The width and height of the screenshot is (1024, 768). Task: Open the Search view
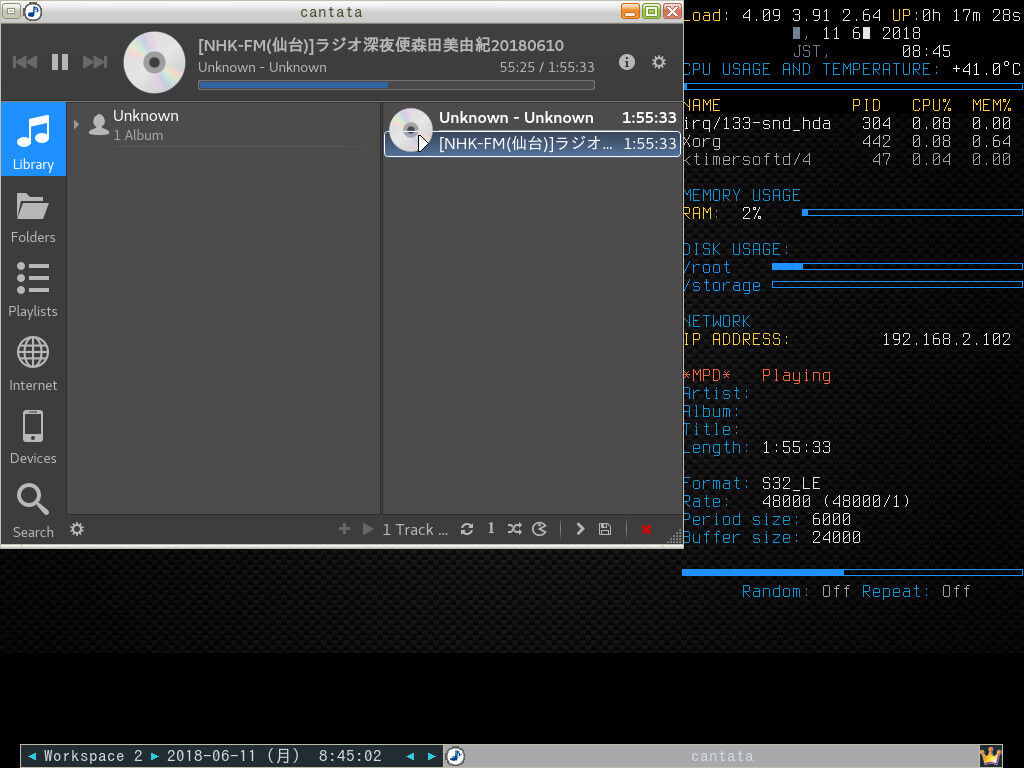pos(33,511)
